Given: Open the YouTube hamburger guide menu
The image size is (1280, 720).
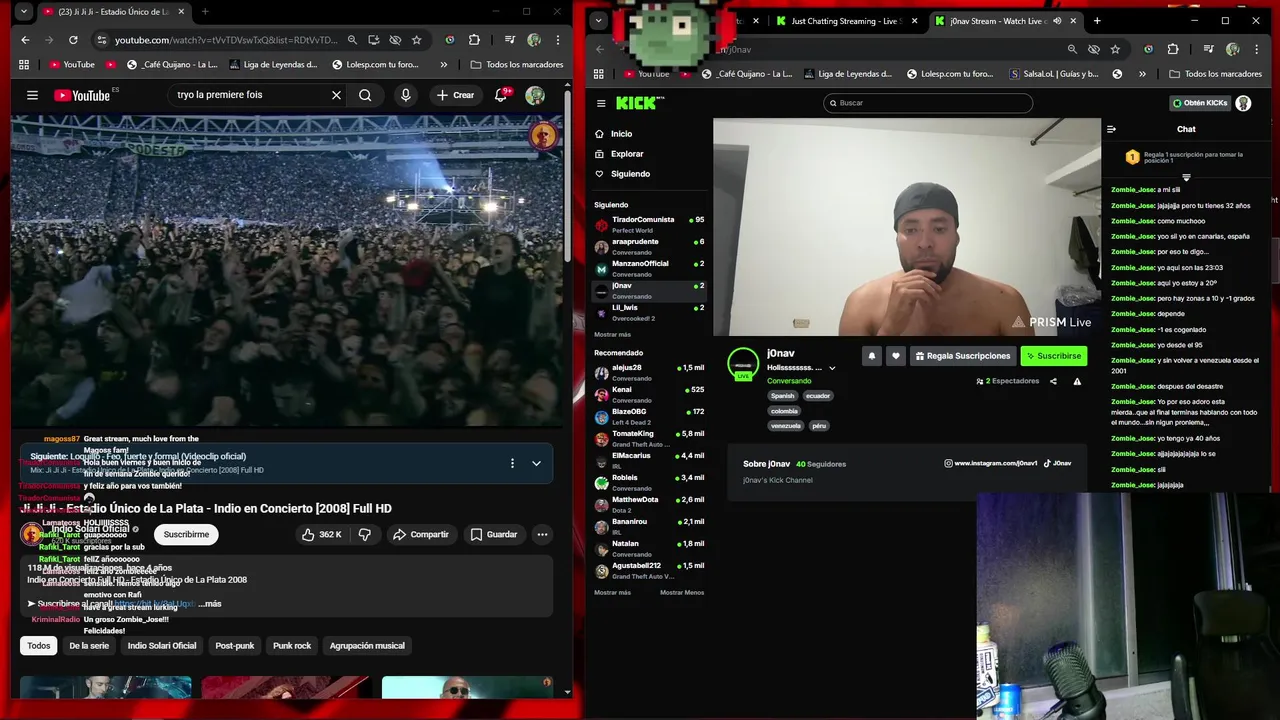Looking at the screenshot, I should [x=32, y=95].
